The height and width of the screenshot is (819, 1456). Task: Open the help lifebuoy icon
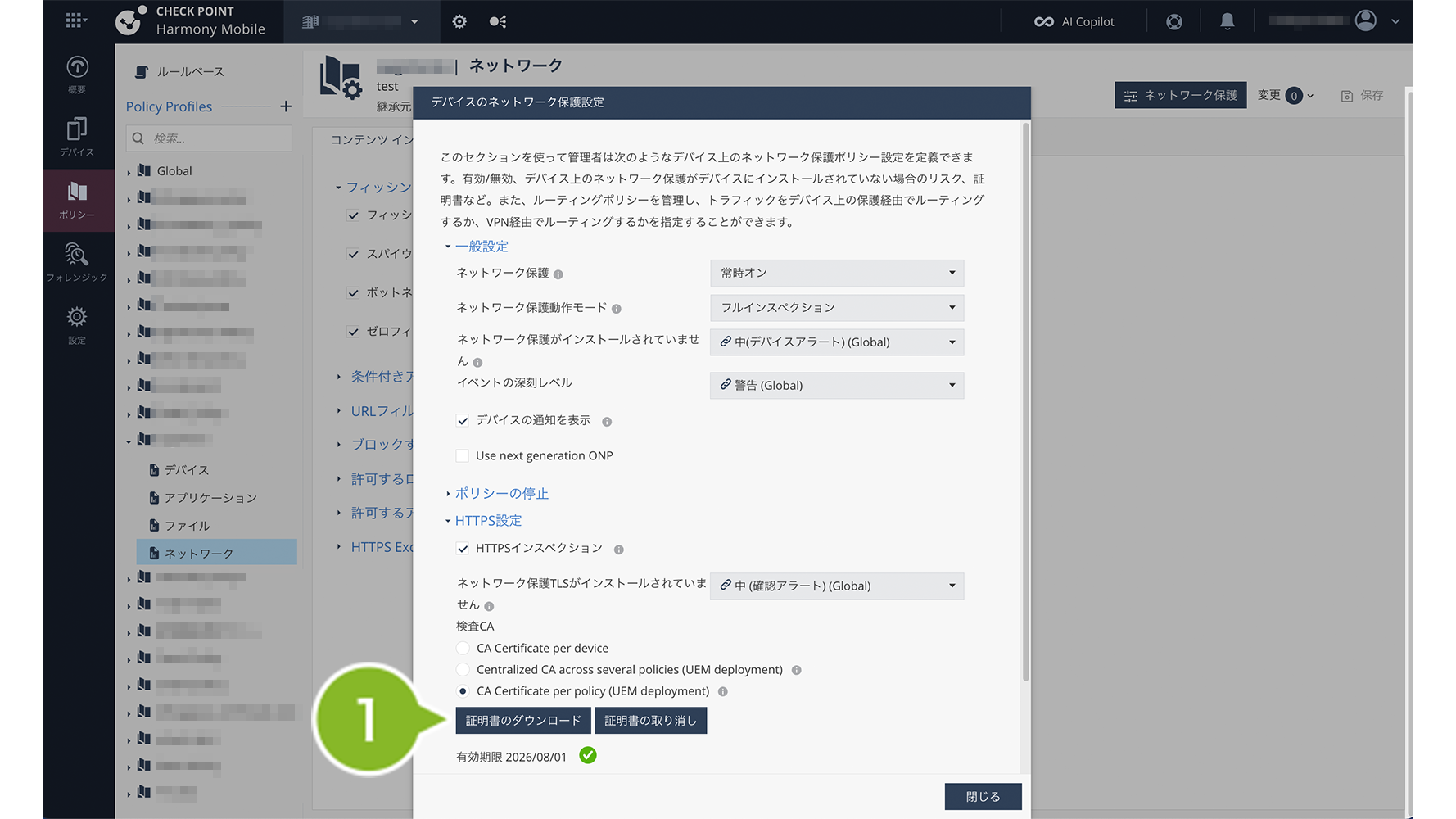(1174, 22)
